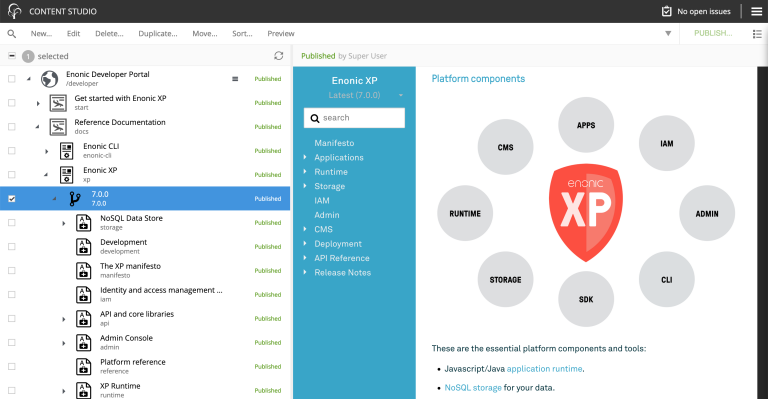Click Delete... in the toolbar
768x399 pixels.
pos(109,34)
